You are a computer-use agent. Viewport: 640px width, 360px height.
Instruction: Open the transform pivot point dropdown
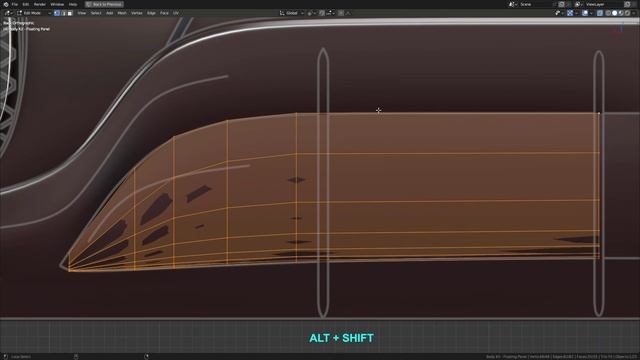click(x=311, y=13)
